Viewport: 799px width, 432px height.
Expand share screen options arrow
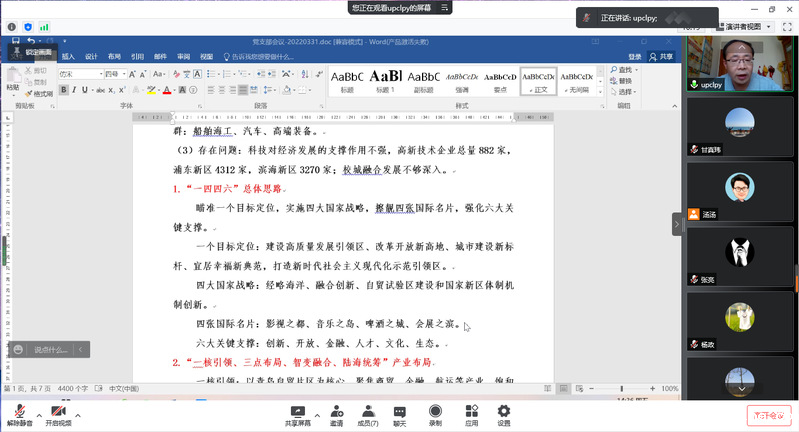pos(317,415)
